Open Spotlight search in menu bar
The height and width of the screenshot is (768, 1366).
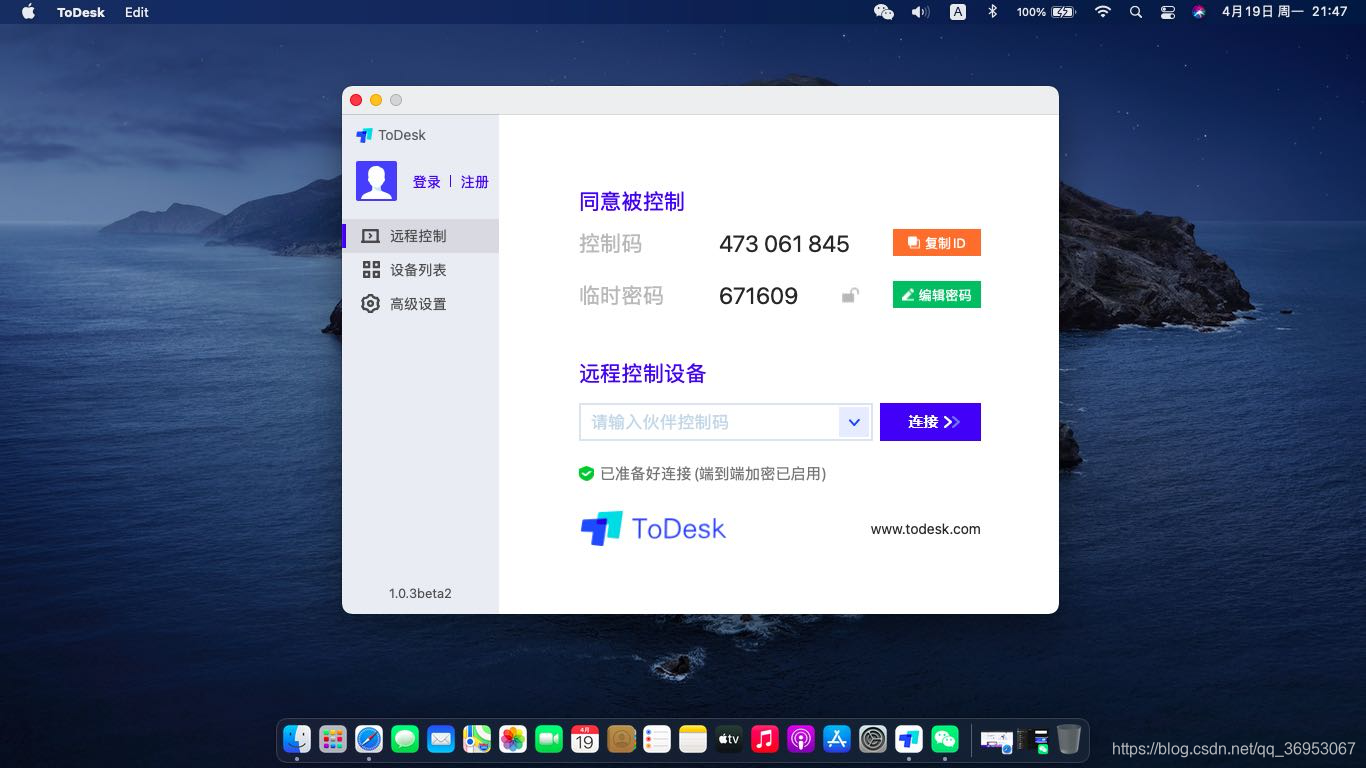pos(1135,12)
